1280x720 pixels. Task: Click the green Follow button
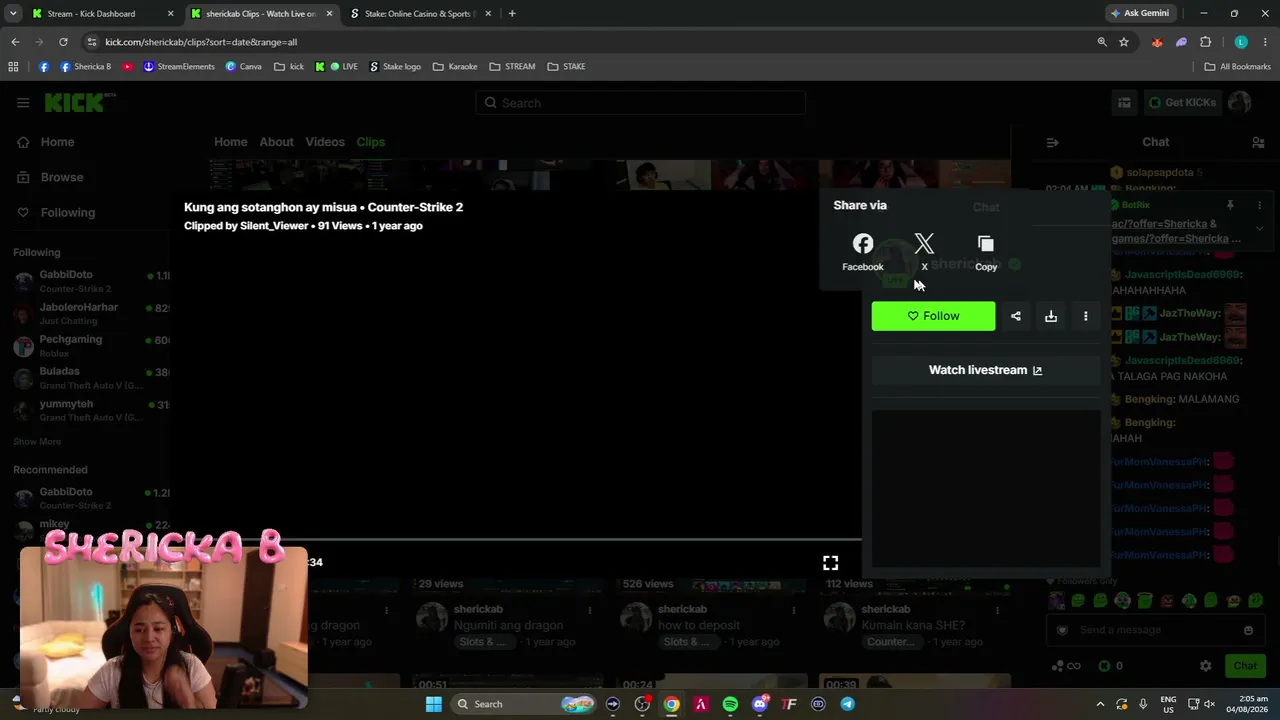click(x=933, y=316)
